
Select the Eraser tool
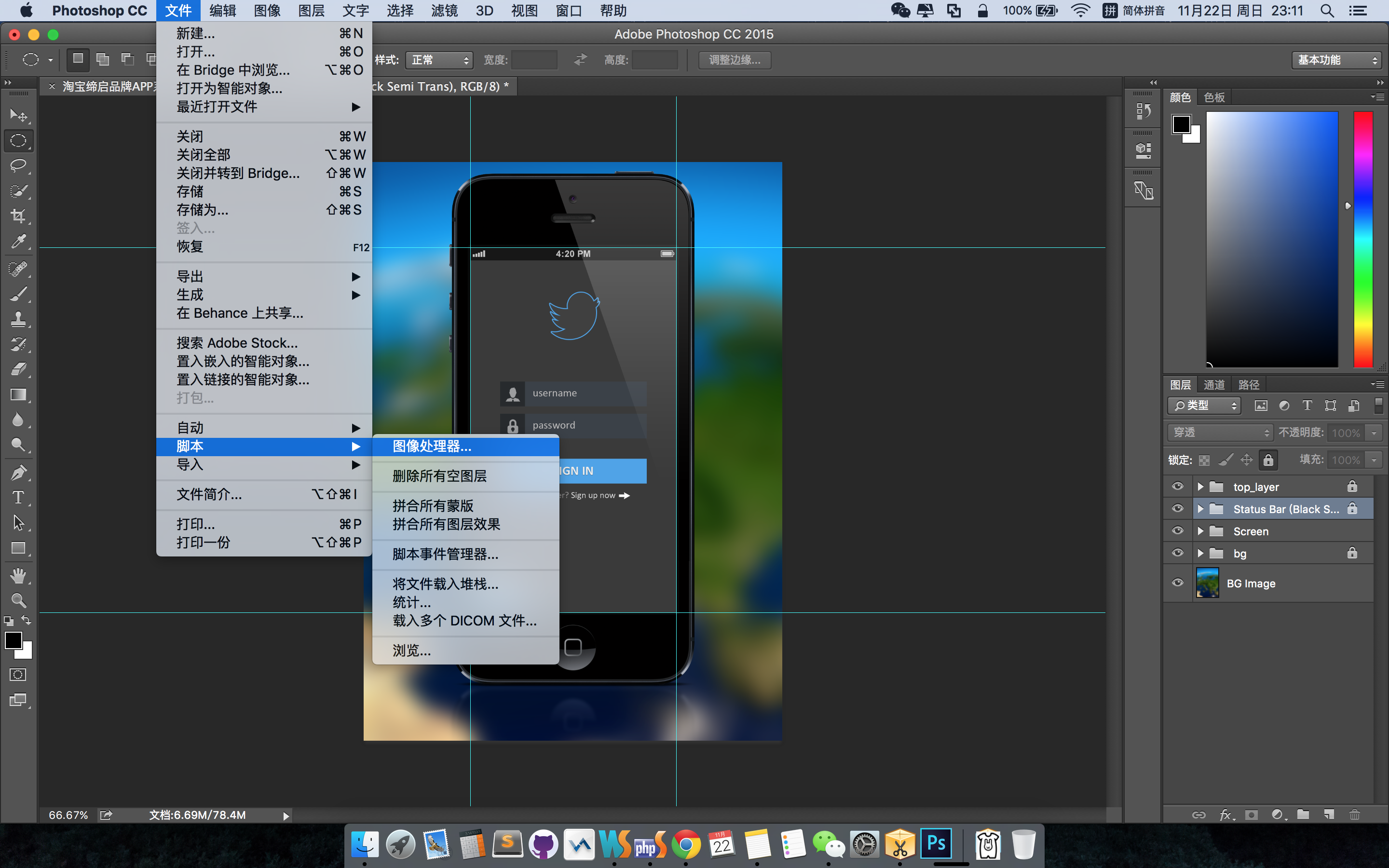click(18, 370)
